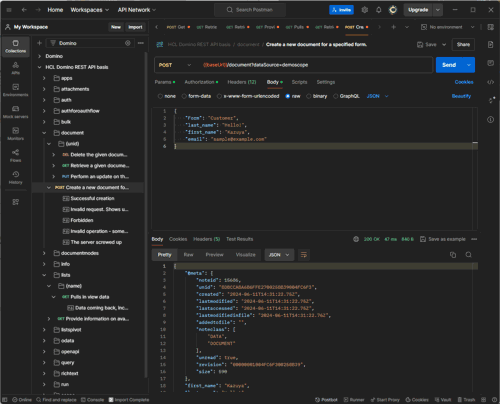The width and height of the screenshot is (500, 404).
Task: Open the response JSON format dropdown
Action: pyautogui.click(x=279, y=255)
